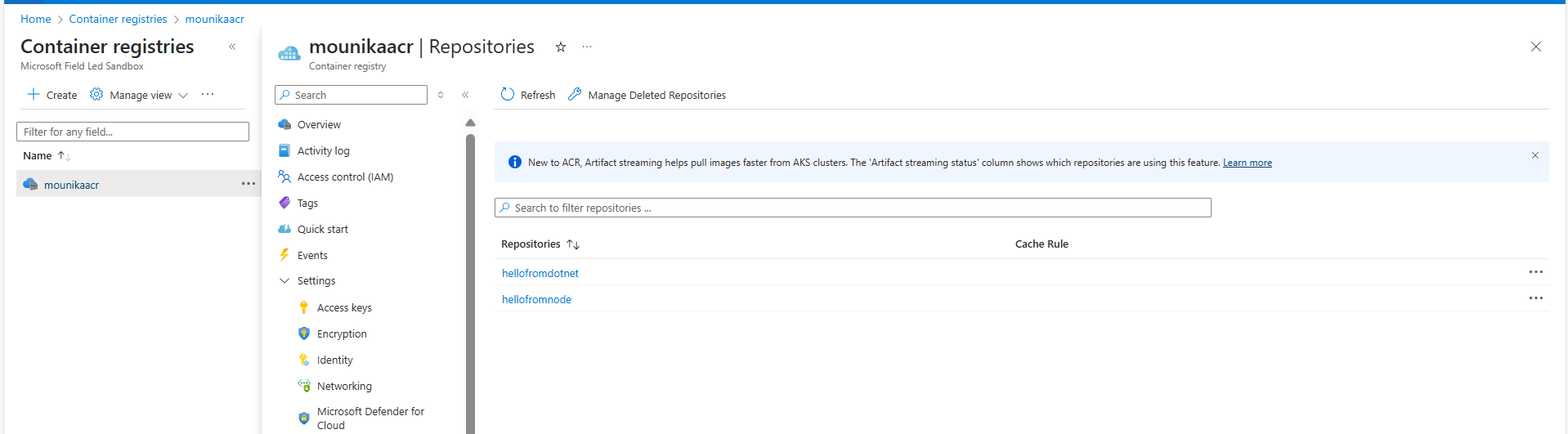Screen dimensions: 1568x434
Task: Refresh the repositories list
Action: (527, 95)
